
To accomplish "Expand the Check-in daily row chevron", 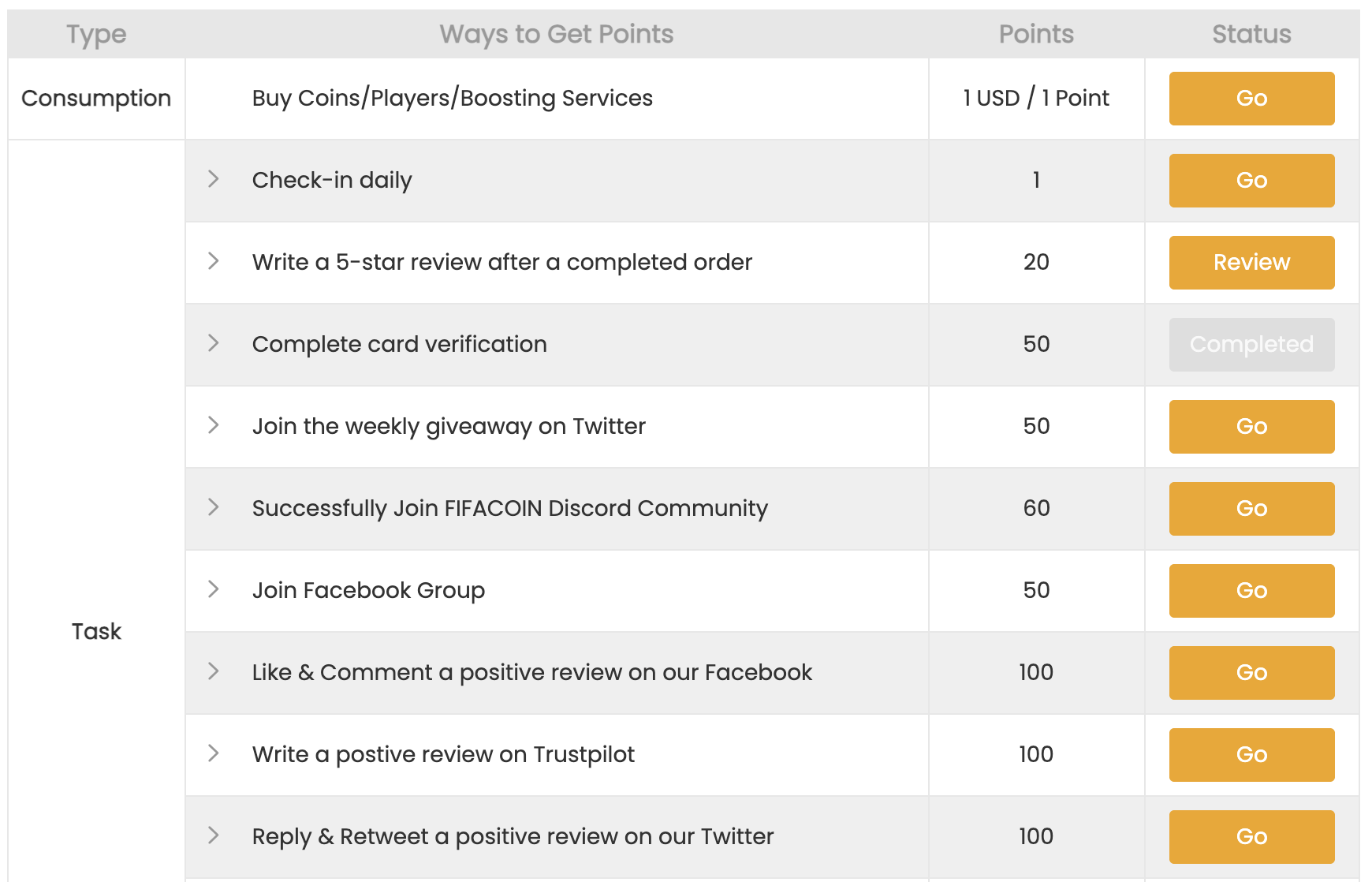I will [x=213, y=179].
